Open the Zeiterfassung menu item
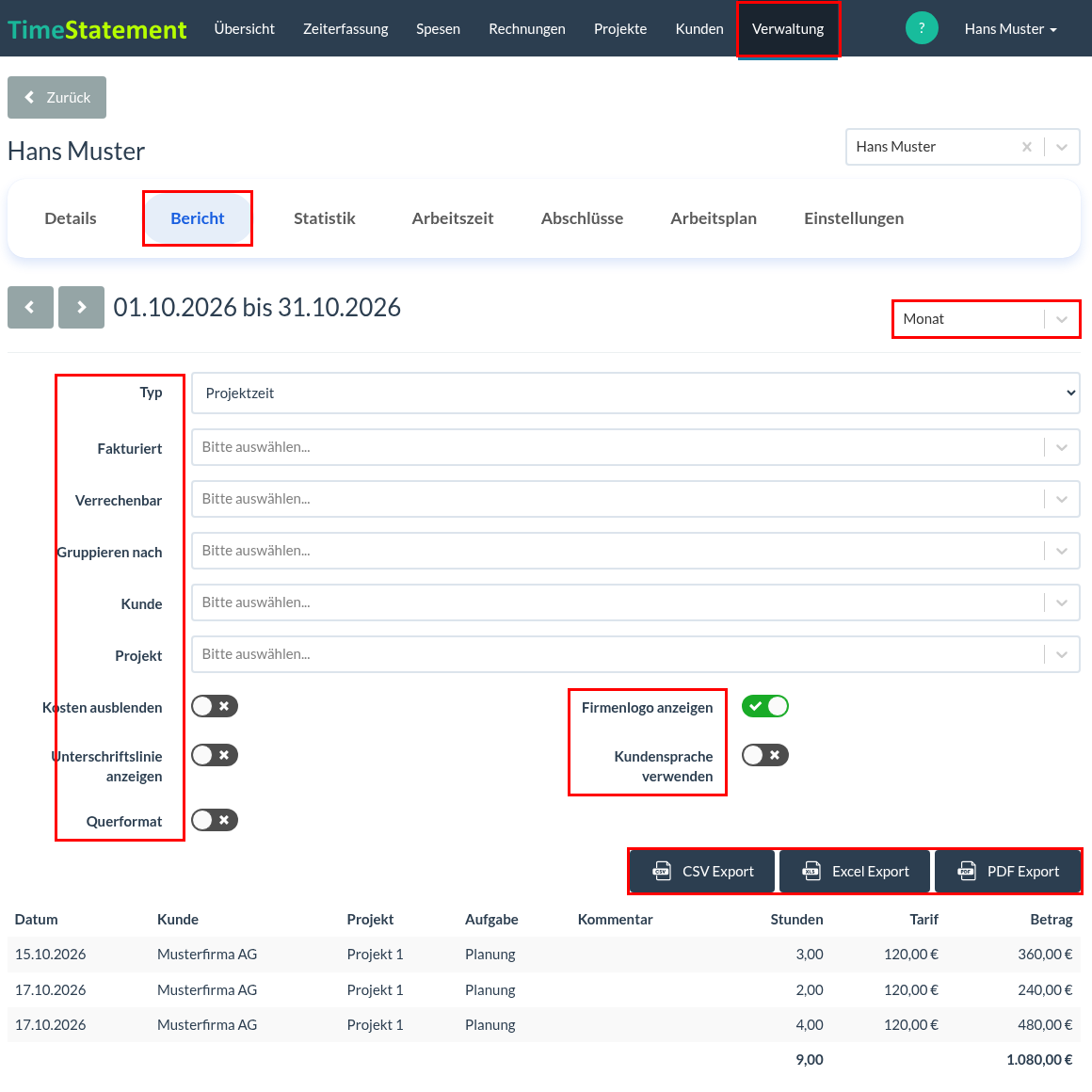This screenshot has width=1092, height=1092. (x=345, y=29)
